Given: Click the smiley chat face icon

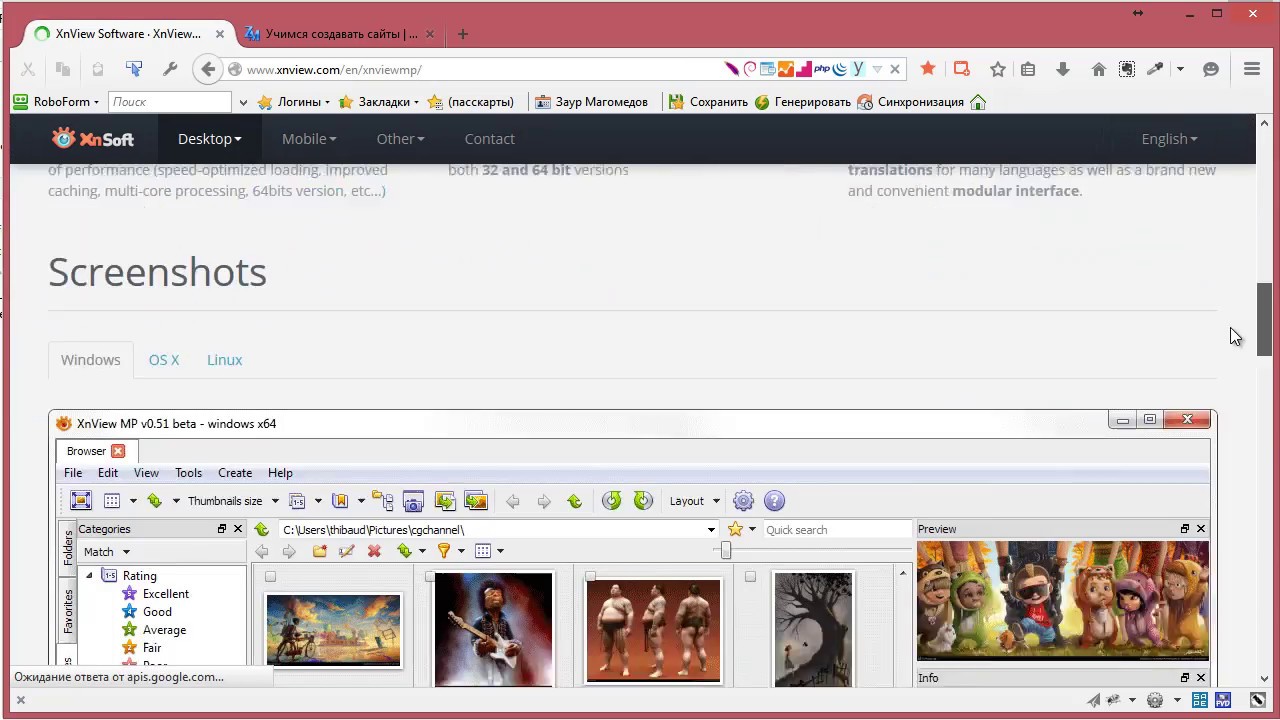Looking at the screenshot, I should pyautogui.click(x=1211, y=69).
